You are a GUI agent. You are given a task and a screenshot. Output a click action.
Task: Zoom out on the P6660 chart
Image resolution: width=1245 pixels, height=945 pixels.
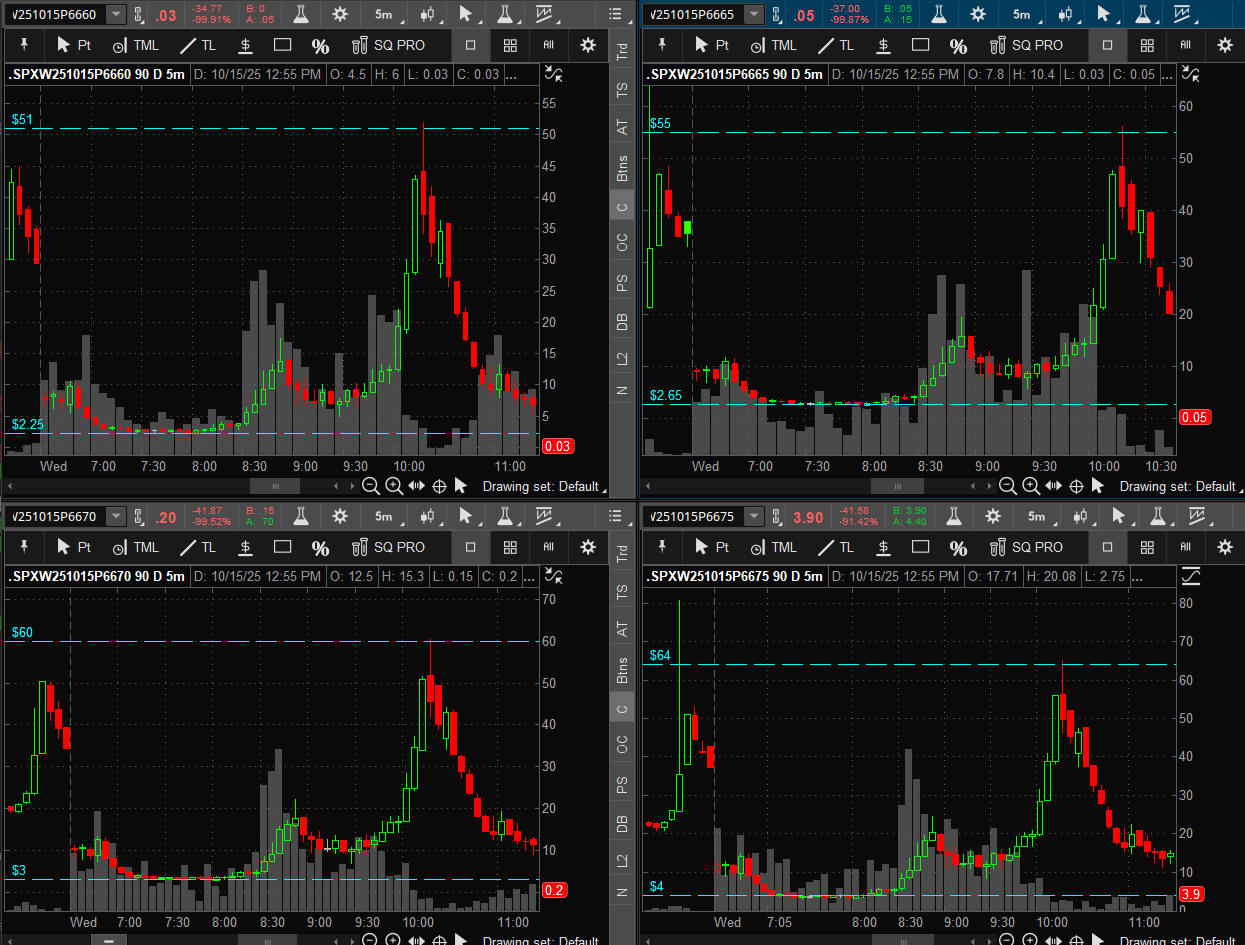(371, 486)
